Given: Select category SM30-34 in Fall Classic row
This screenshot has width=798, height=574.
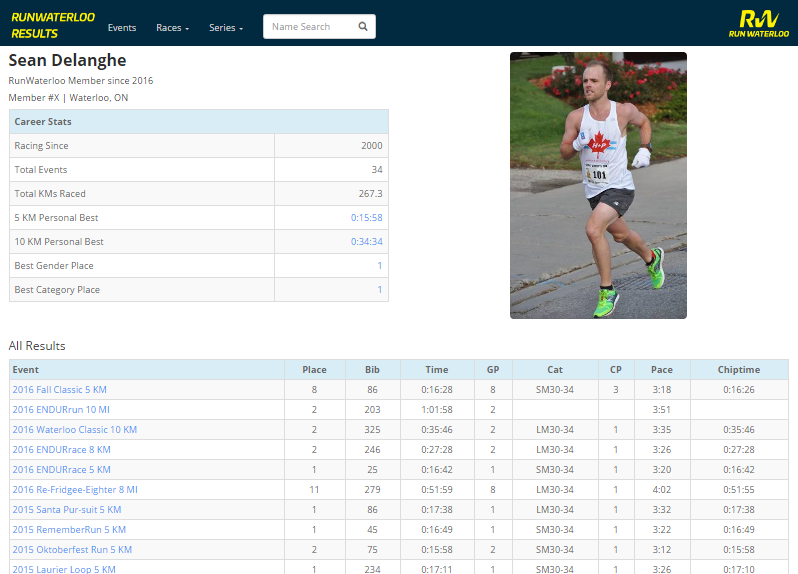Looking at the screenshot, I should pos(555,390).
